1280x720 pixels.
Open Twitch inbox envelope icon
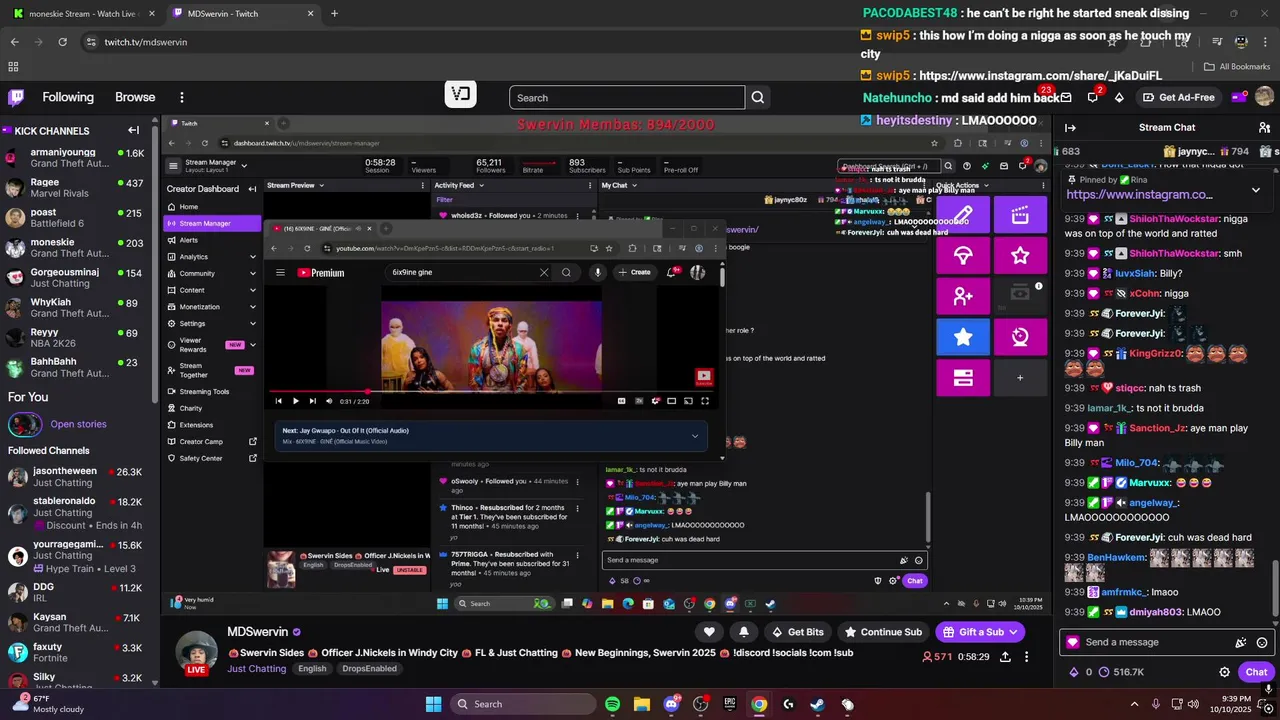click(x=1065, y=97)
